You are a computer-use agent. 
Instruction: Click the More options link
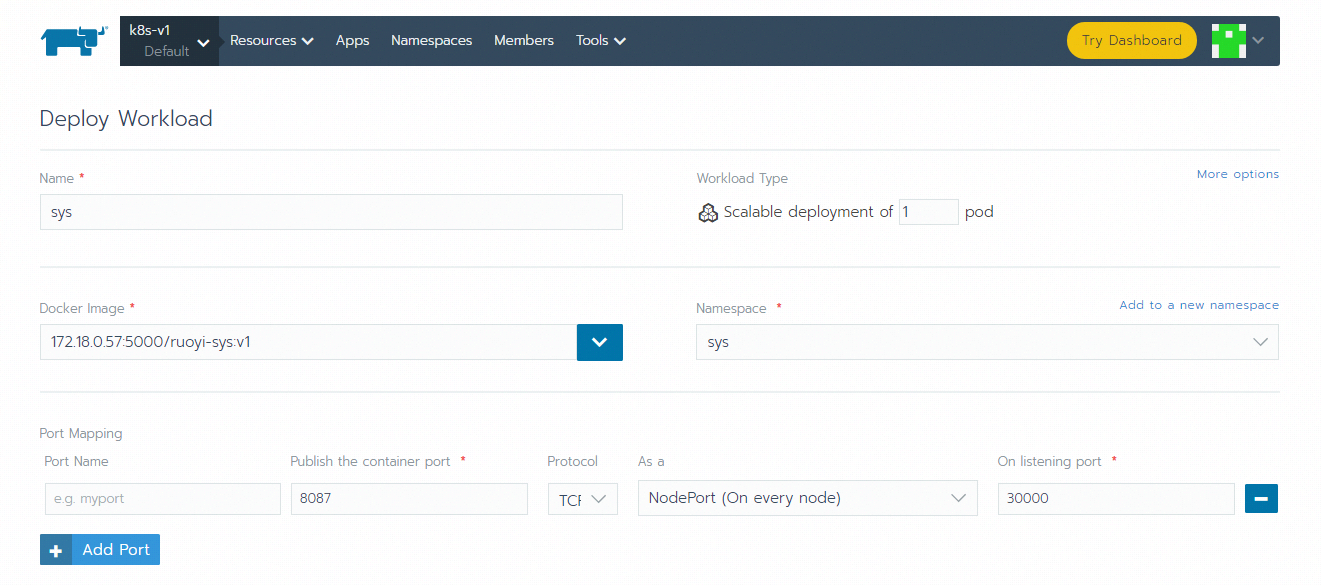1237,174
